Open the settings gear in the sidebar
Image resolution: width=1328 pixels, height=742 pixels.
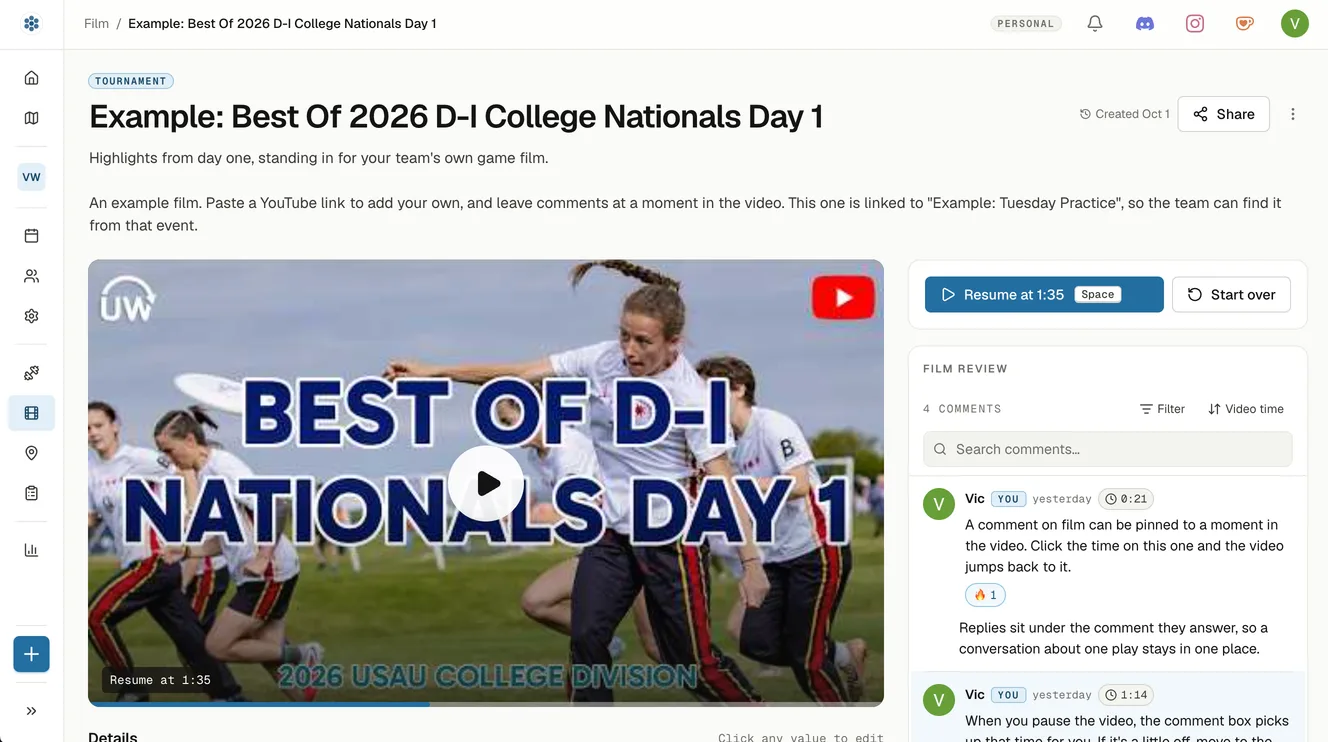[x=31, y=316]
